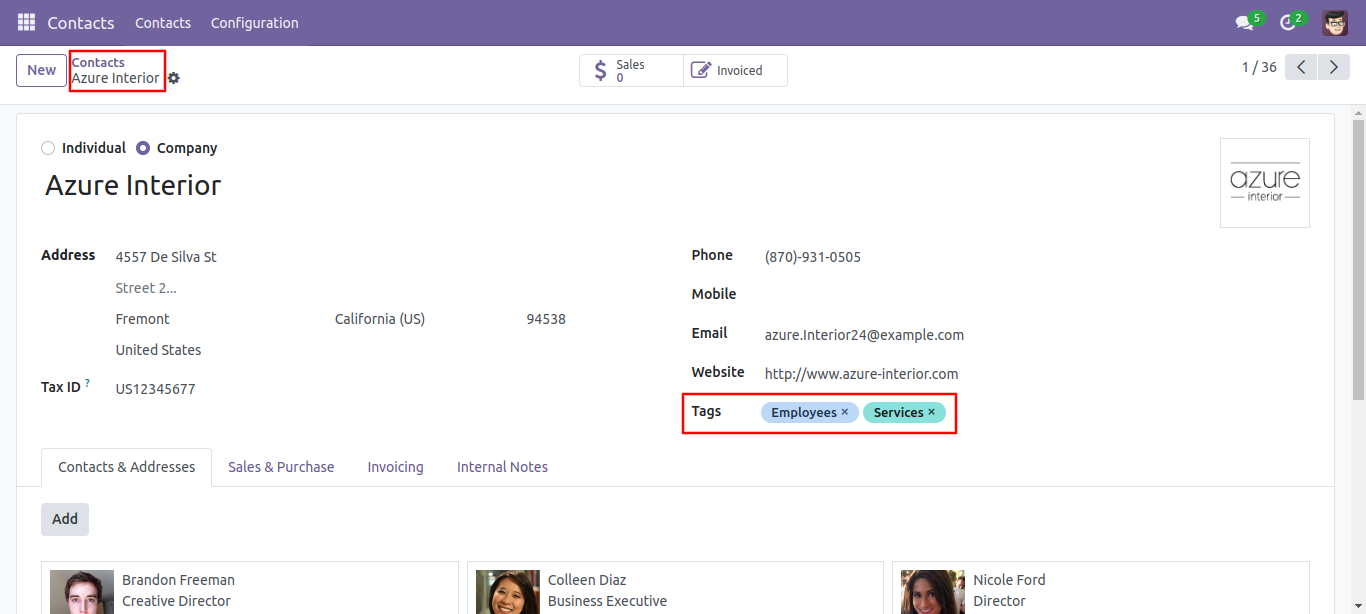
Task: Remove the Employees tag
Action: click(x=845, y=412)
